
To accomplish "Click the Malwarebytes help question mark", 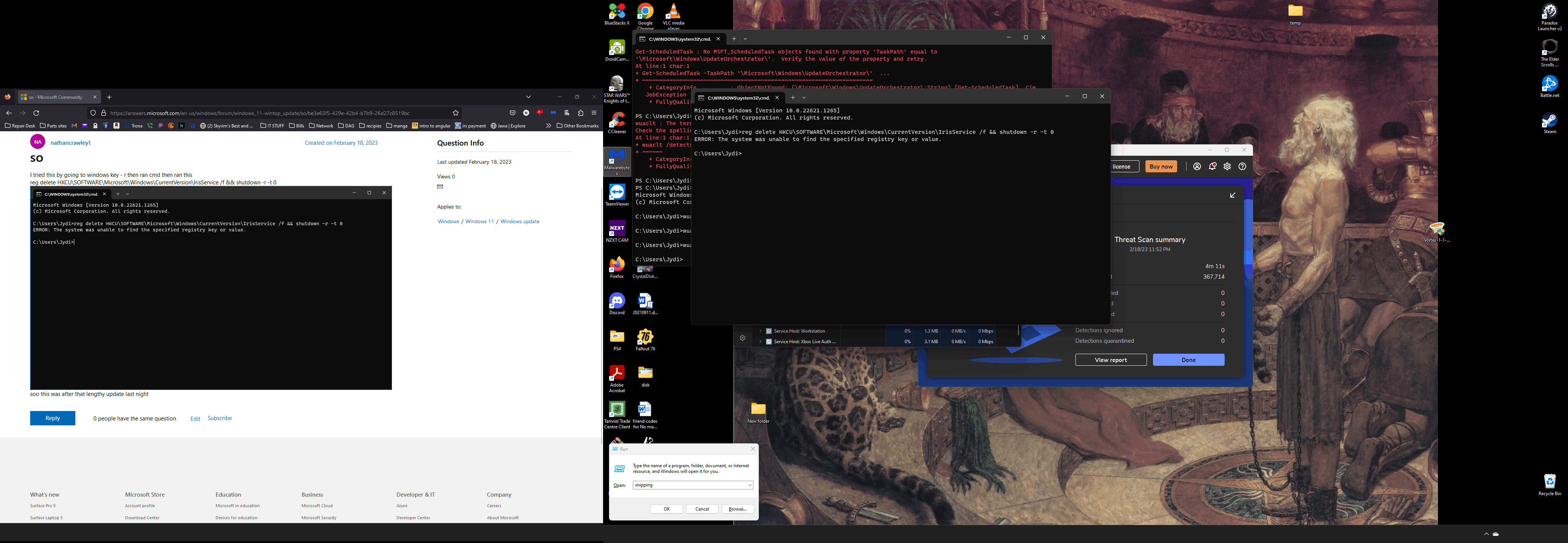I will pyautogui.click(x=1242, y=167).
